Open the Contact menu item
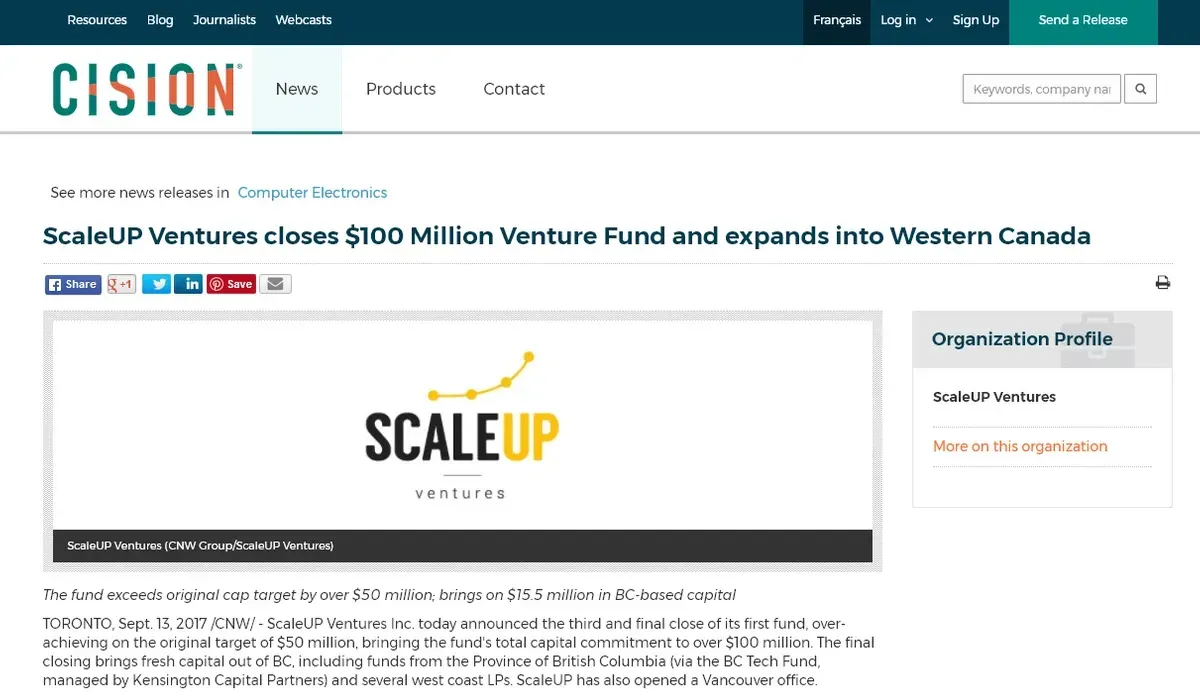 tap(514, 89)
